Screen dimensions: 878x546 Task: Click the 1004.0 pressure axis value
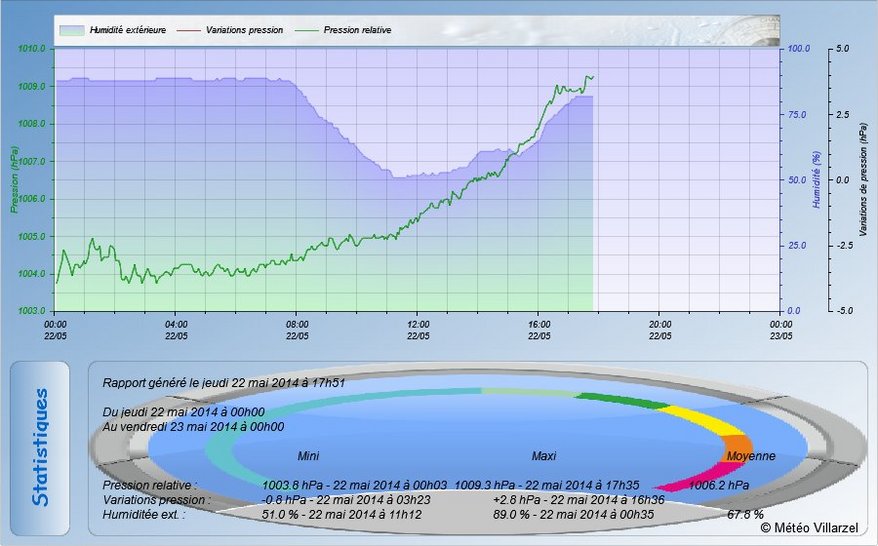(x=32, y=274)
